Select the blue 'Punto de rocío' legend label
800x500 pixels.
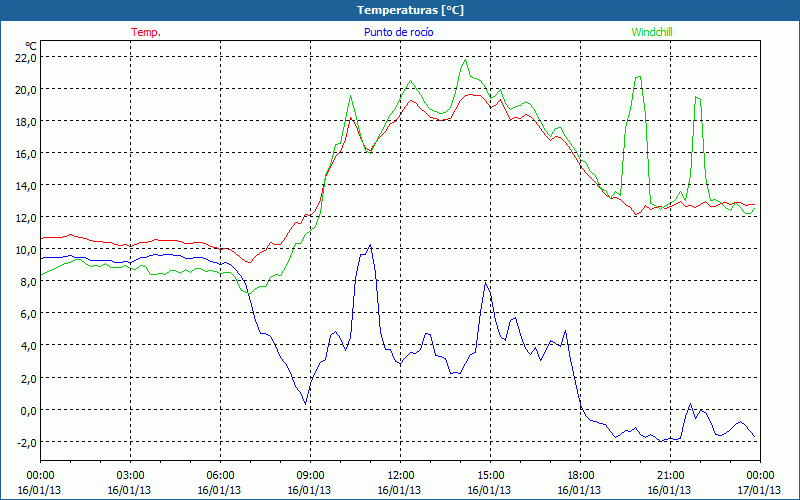point(398,32)
